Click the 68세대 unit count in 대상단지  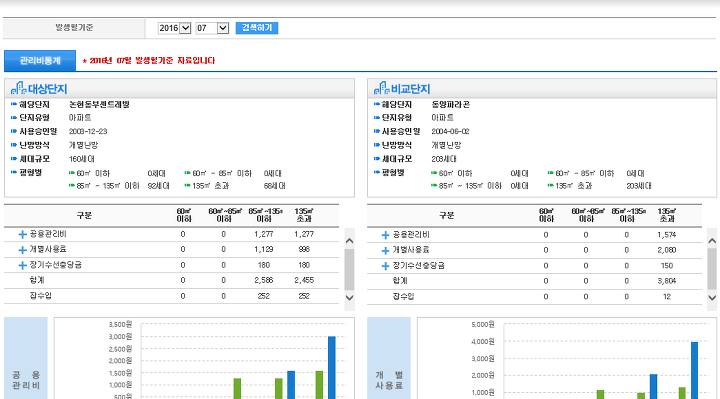[x=275, y=186]
